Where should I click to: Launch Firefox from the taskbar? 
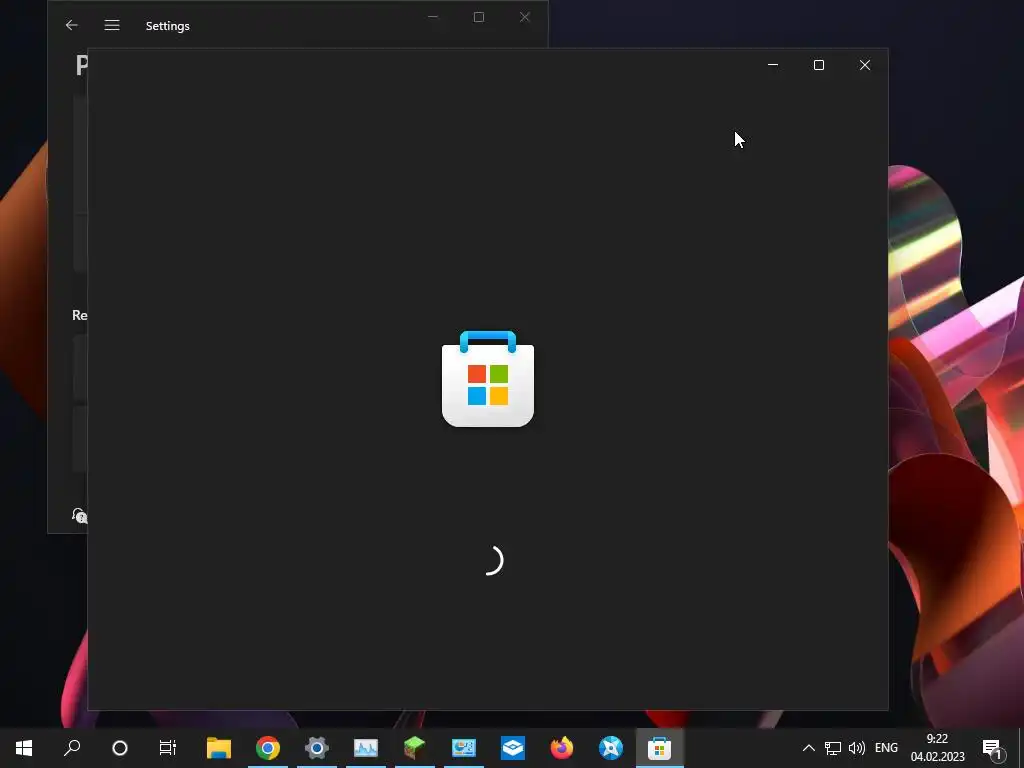pyautogui.click(x=562, y=748)
